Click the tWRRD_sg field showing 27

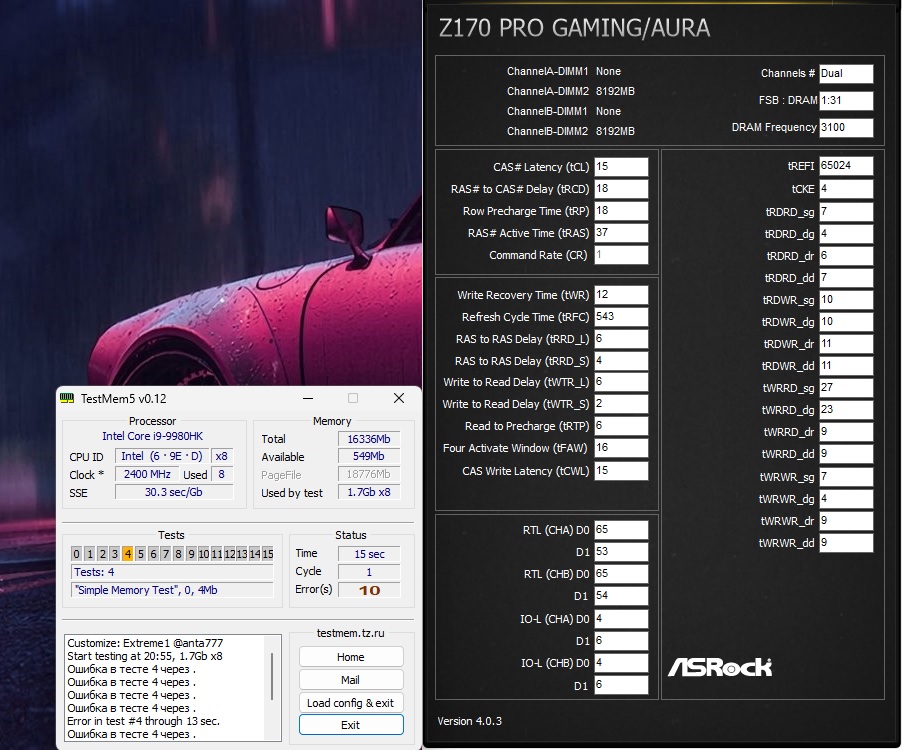tap(846, 388)
